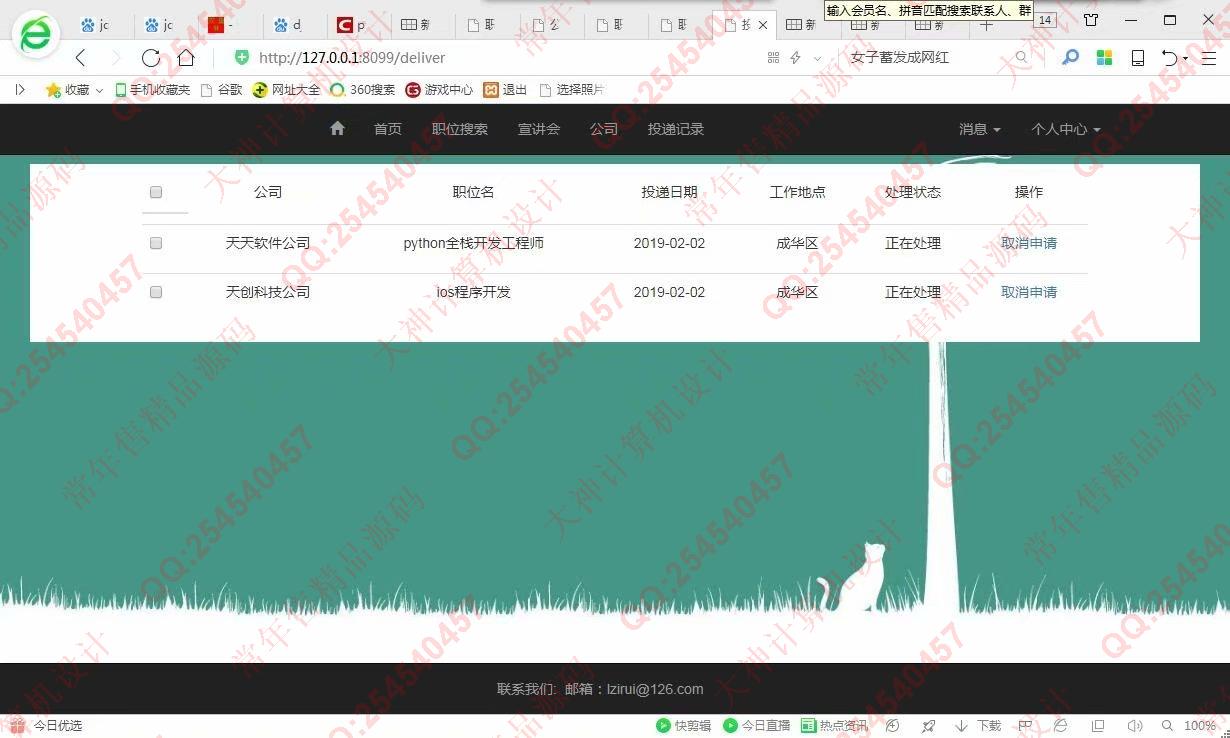Open dropdown arrow beside undo icon
The image size is (1230, 738).
click(1186, 58)
